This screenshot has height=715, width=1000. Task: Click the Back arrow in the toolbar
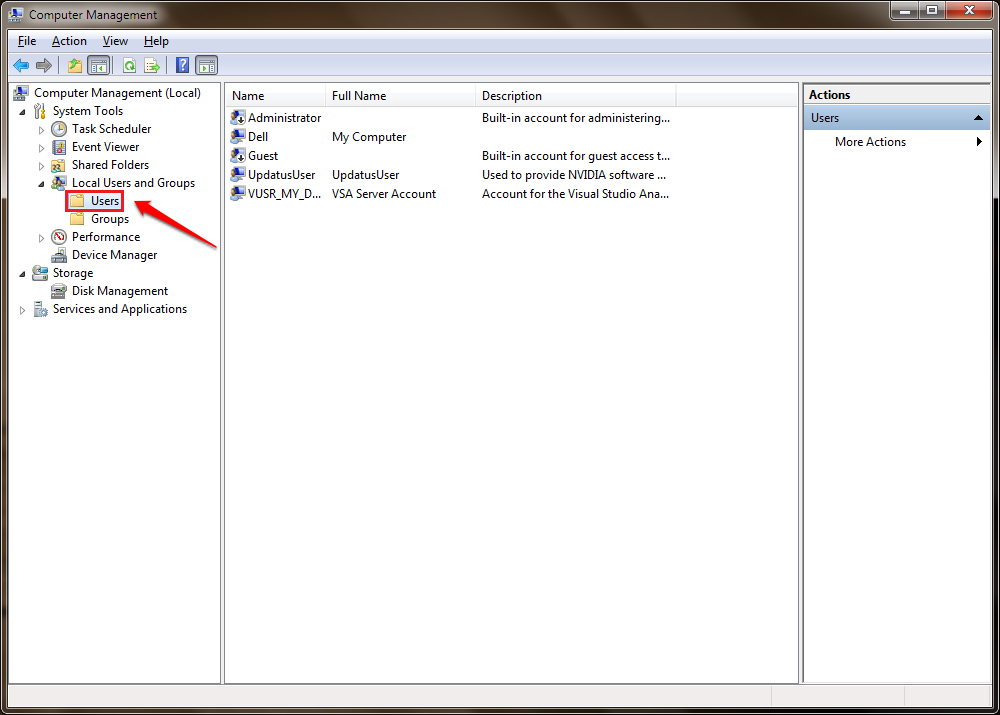[x=20, y=66]
